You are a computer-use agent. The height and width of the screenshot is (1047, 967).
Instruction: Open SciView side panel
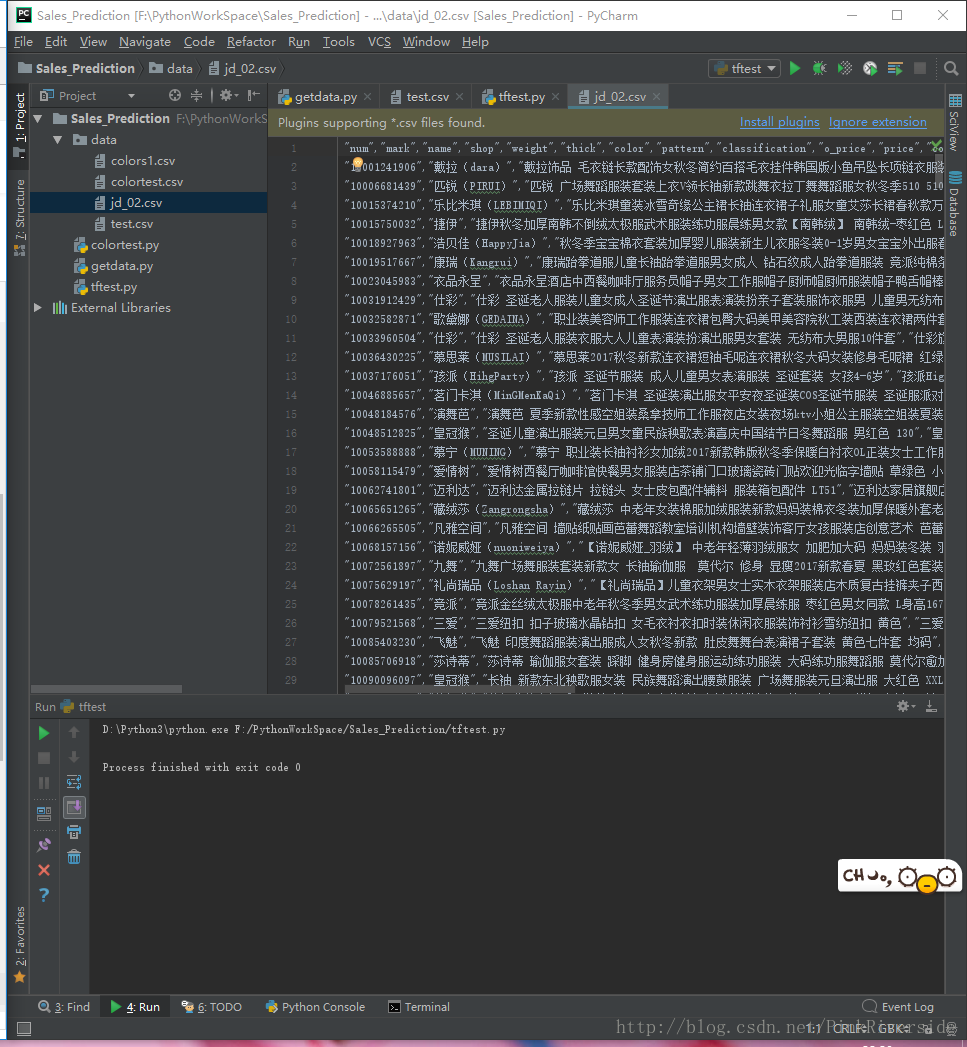955,122
